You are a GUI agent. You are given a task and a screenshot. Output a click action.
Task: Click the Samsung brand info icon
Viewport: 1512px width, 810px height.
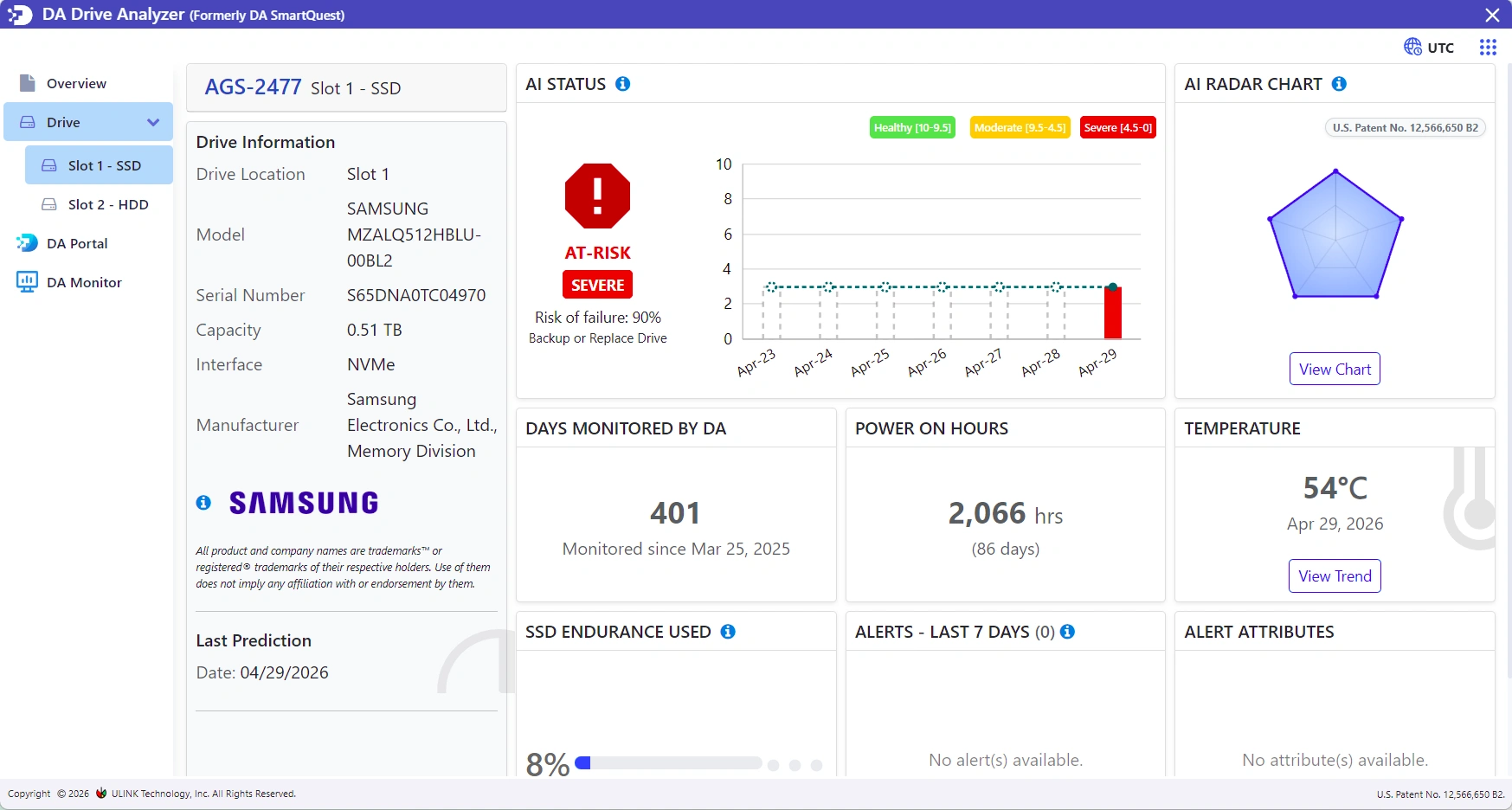[203, 503]
